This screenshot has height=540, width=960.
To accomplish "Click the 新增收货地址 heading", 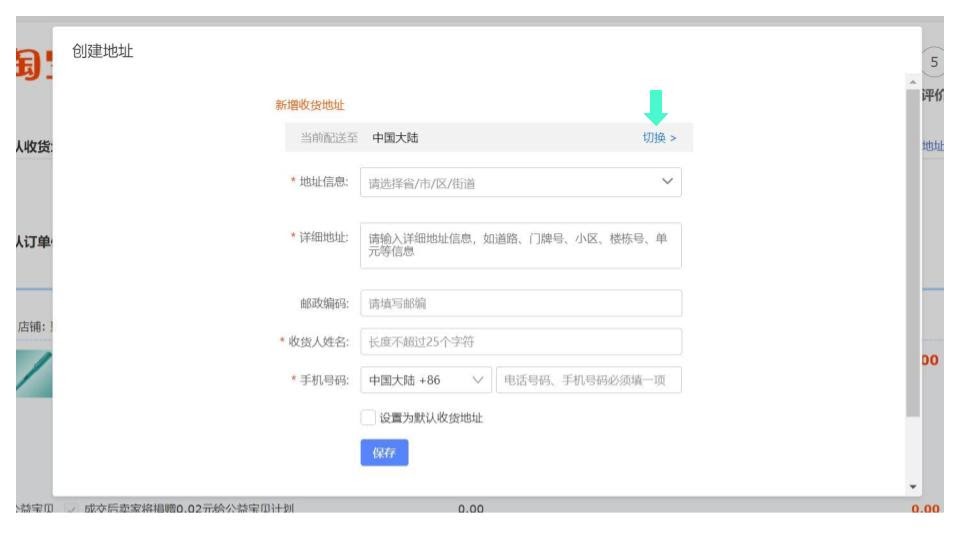I will click(x=310, y=105).
